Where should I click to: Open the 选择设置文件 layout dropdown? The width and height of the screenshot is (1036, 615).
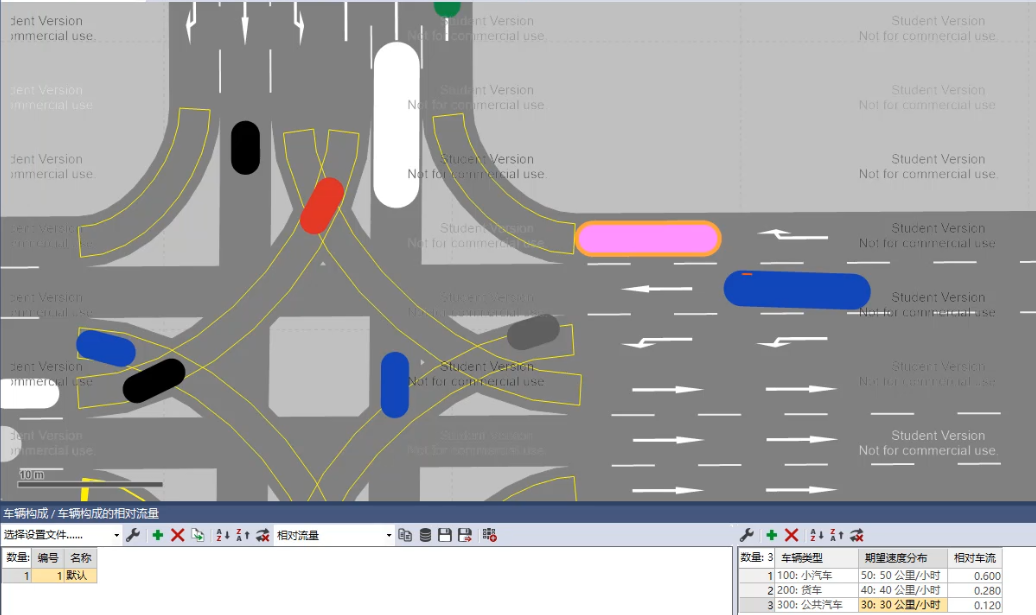(61, 535)
